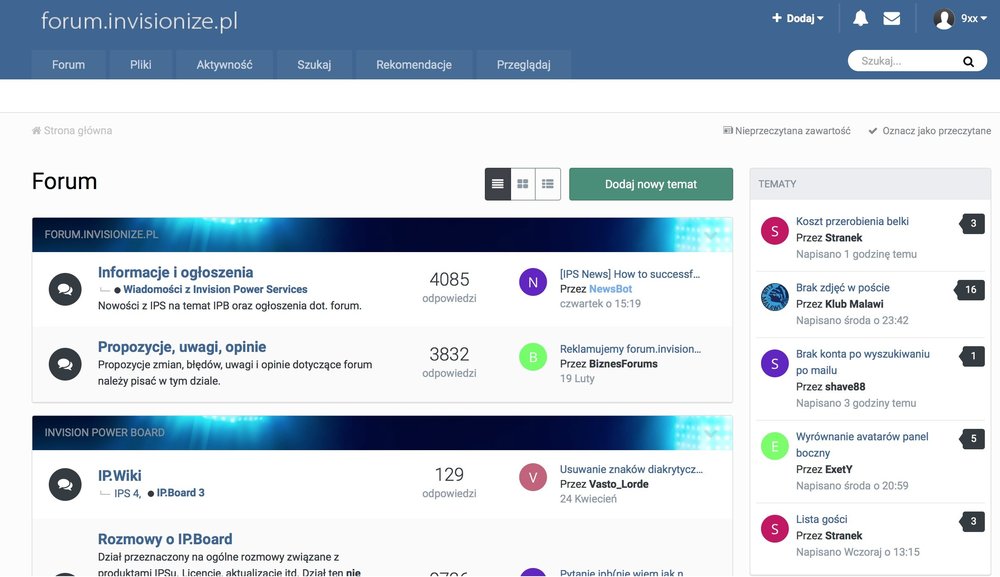Switch to table list view mode
The width and height of the screenshot is (1000, 577).
[x=497, y=184]
